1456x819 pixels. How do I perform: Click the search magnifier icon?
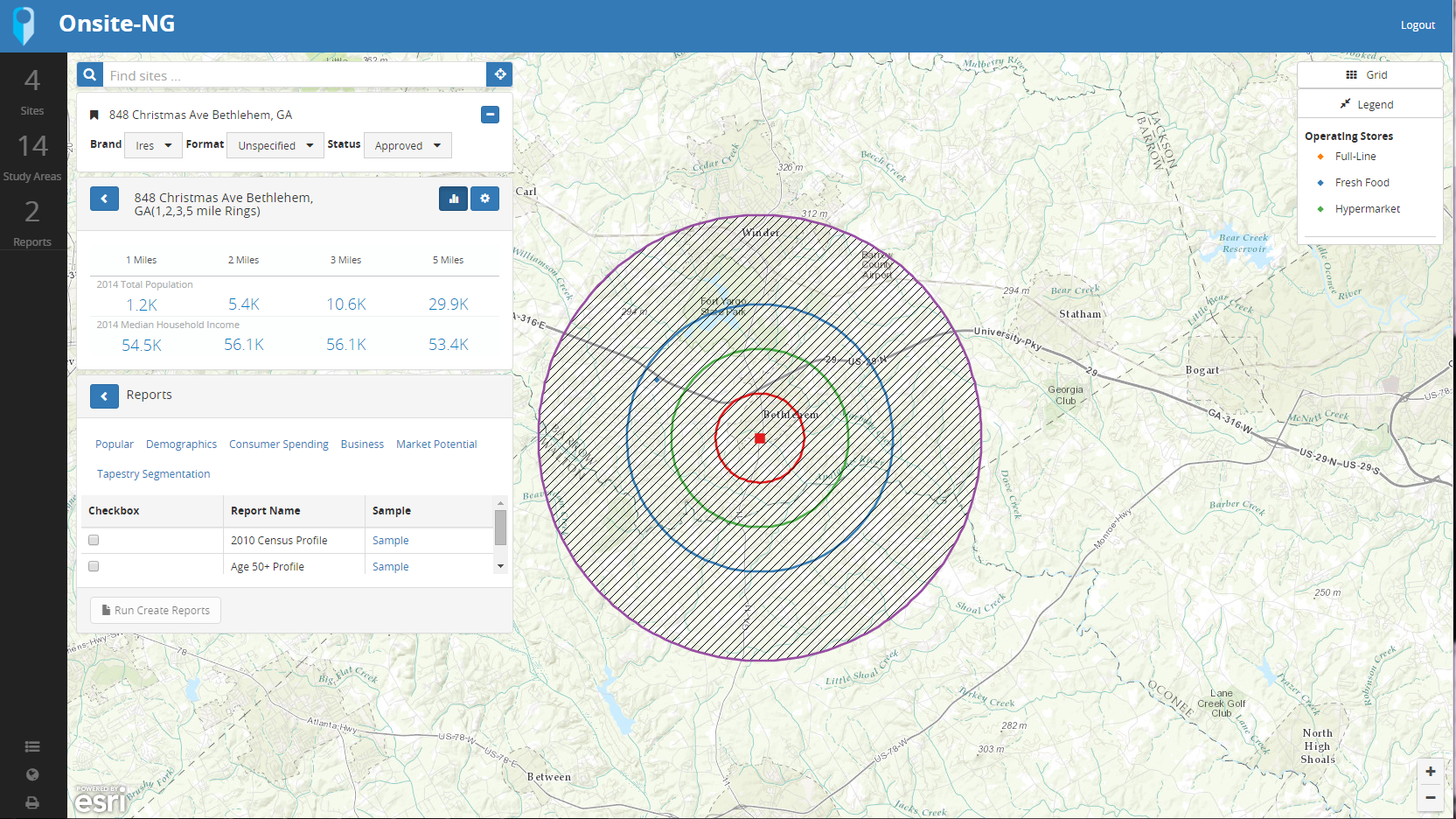coord(90,75)
